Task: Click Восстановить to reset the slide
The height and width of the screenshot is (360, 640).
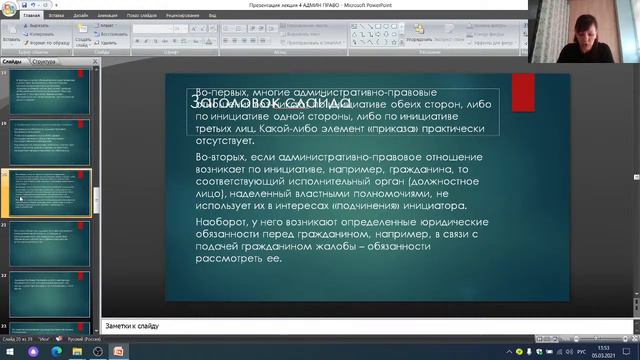Action: [111, 34]
